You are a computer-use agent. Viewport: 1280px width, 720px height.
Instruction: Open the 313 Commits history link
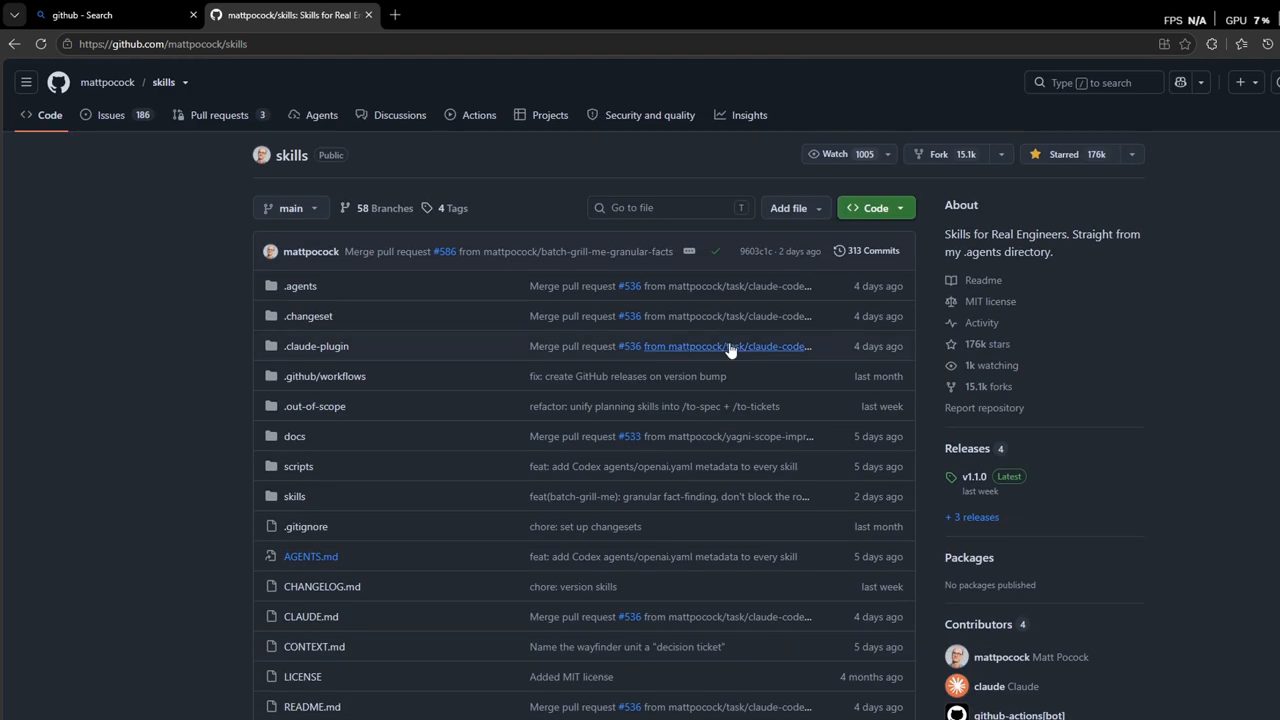pos(867,251)
